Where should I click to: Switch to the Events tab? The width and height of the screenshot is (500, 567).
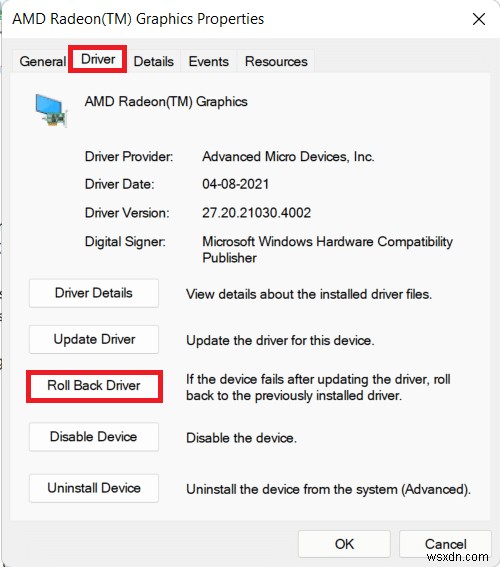pyautogui.click(x=209, y=61)
